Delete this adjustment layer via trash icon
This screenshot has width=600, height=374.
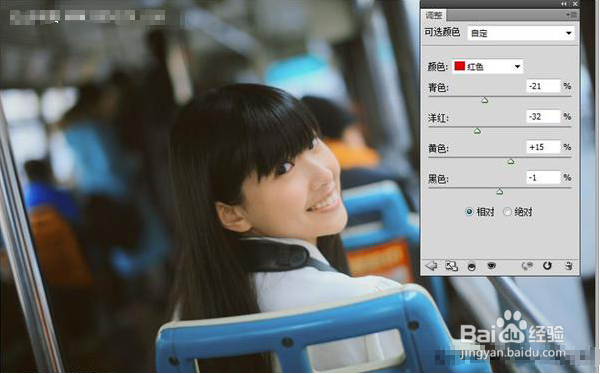(x=568, y=266)
